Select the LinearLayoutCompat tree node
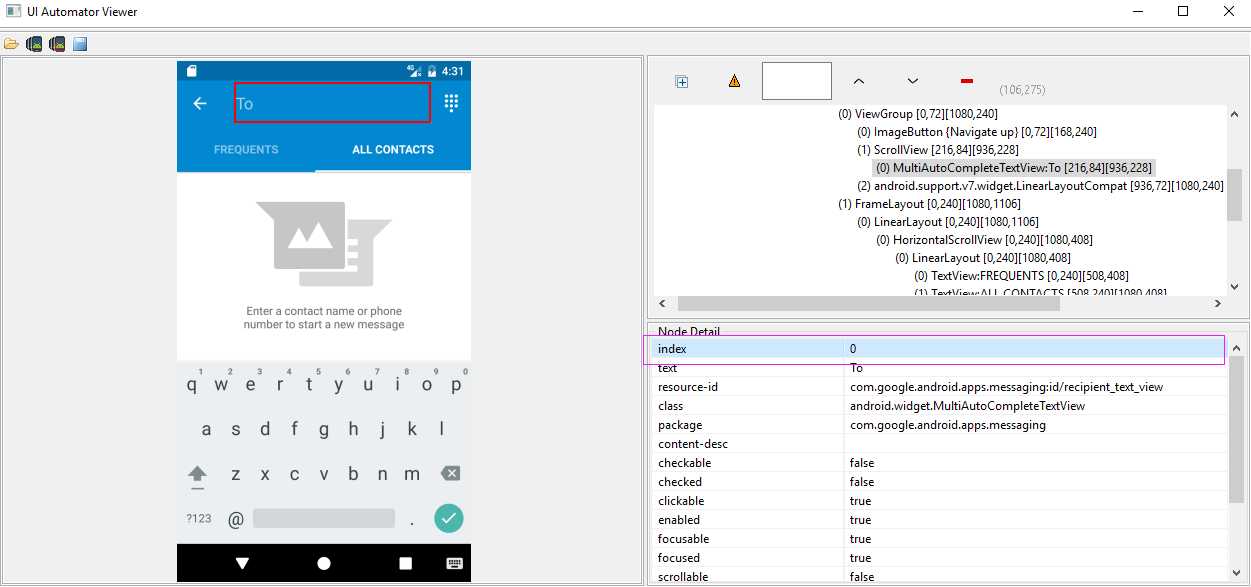 (x=1040, y=186)
